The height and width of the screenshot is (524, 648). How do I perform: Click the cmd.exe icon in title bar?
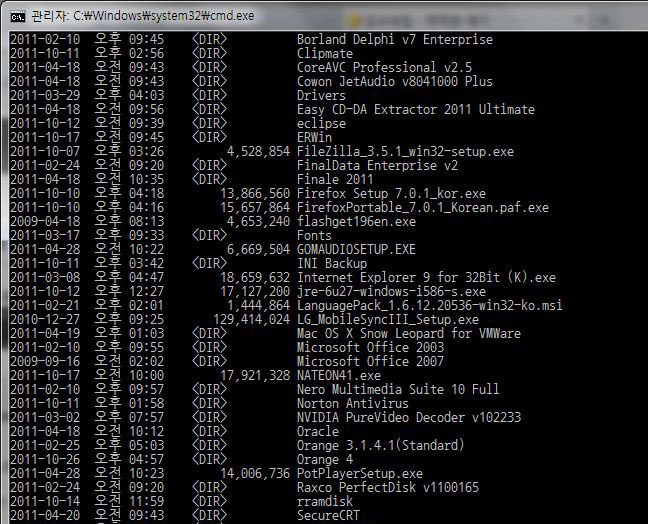pos(18,17)
